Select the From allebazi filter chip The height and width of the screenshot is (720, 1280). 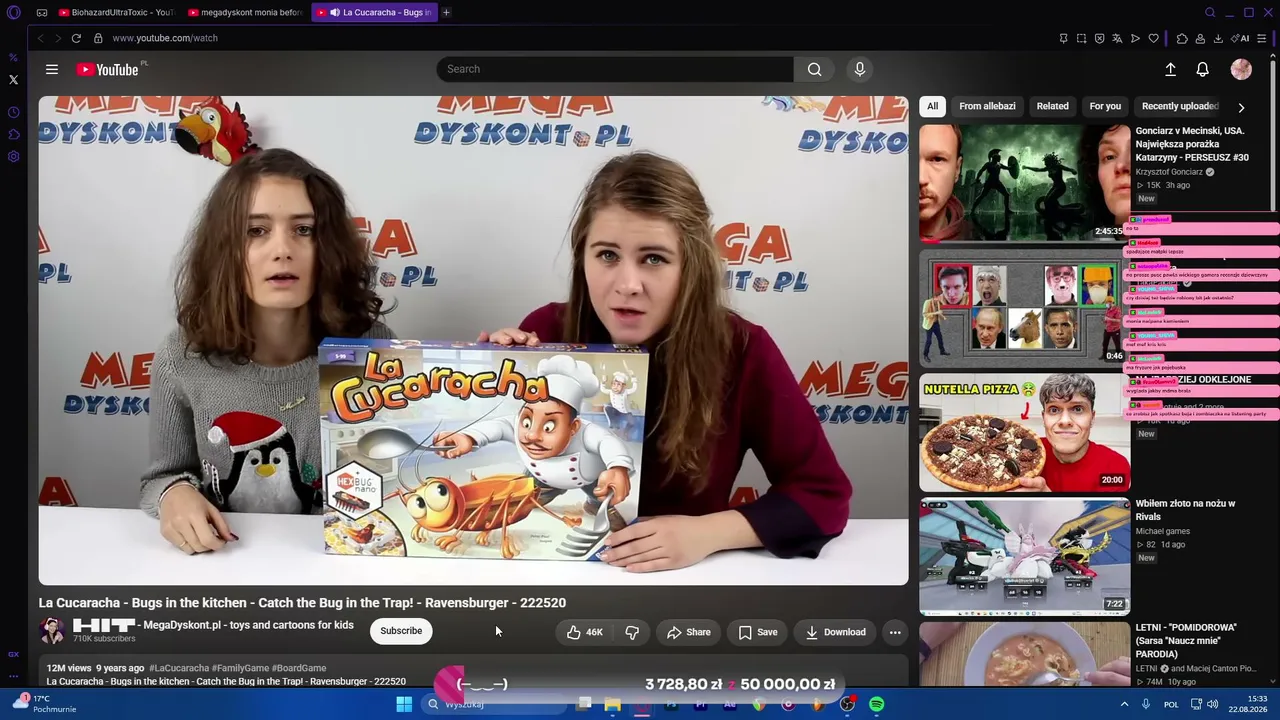tap(987, 106)
